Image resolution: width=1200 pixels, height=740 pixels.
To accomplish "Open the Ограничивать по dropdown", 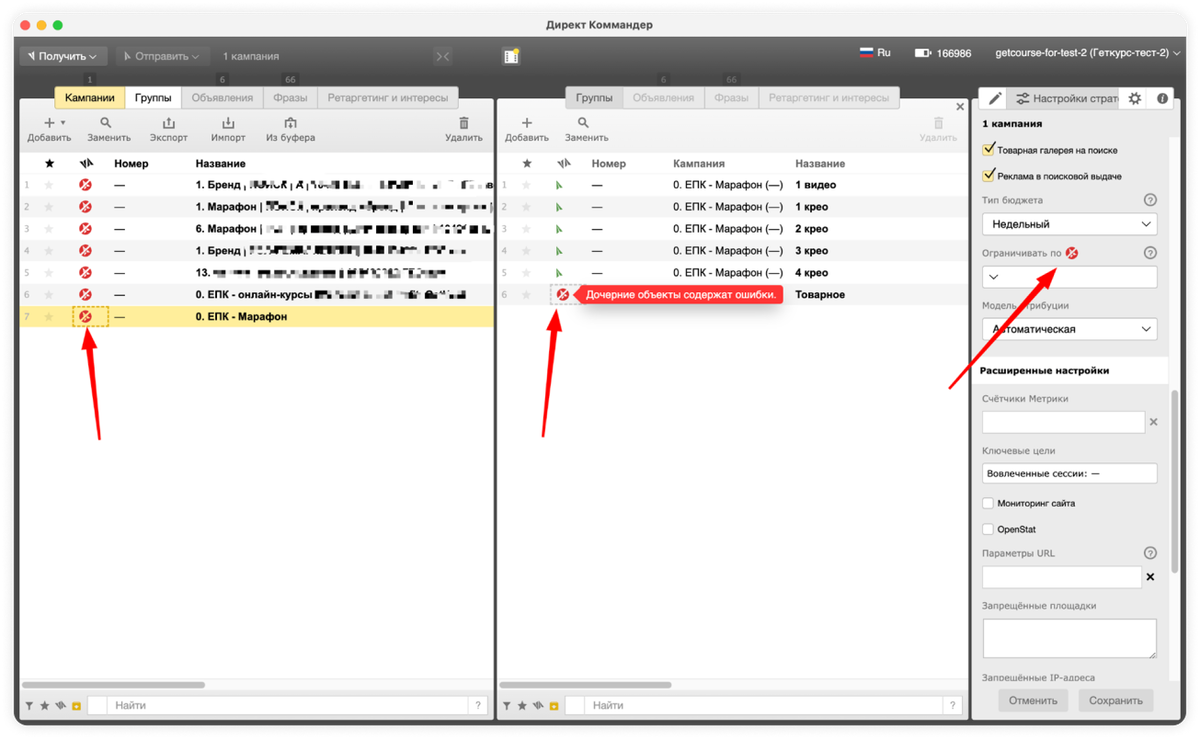I will (1069, 277).
